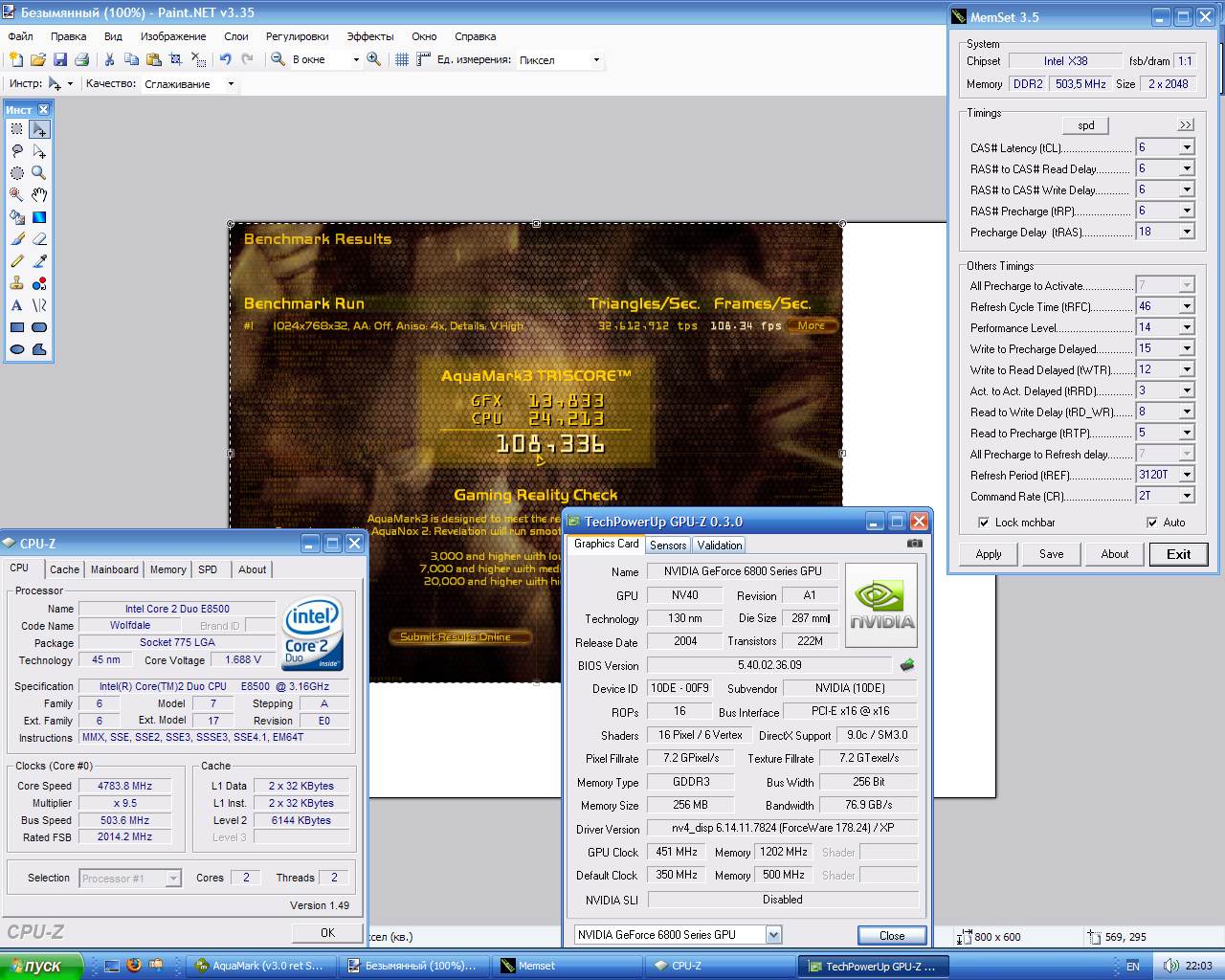Image resolution: width=1225 pixels, height=980 pixels.
Task: Select the Rectangle shape tool
Action: 17,327
